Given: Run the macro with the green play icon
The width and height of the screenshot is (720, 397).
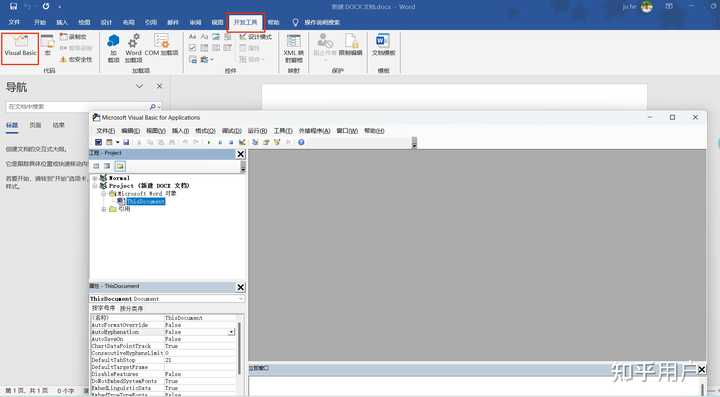Looking at the screenshot, I should [209, 142].
